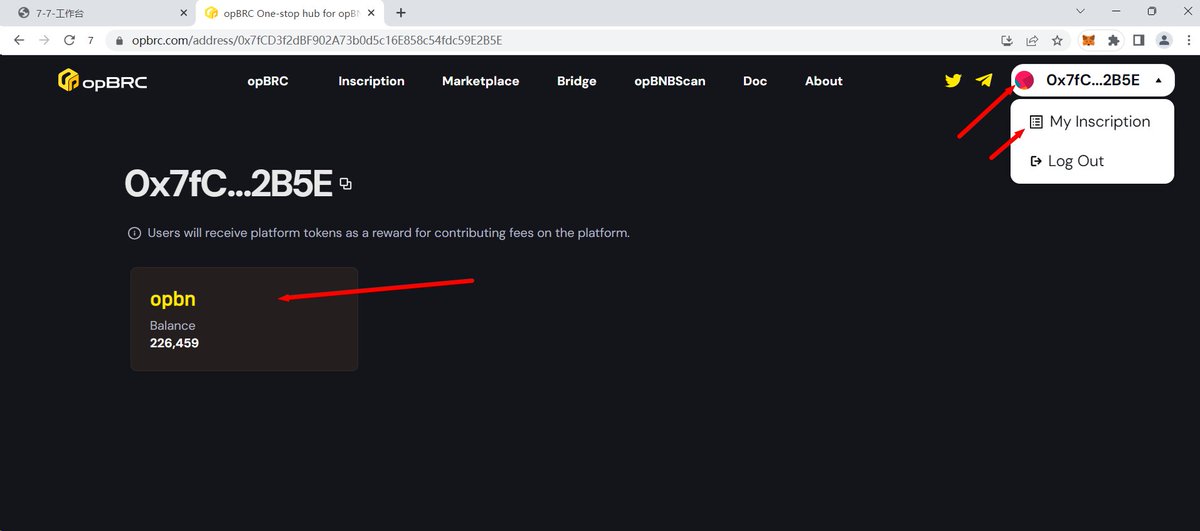This screenshot has width=1200, height=531.
Task: Toggle the browser side panel
Action: tap(1138, 40)
